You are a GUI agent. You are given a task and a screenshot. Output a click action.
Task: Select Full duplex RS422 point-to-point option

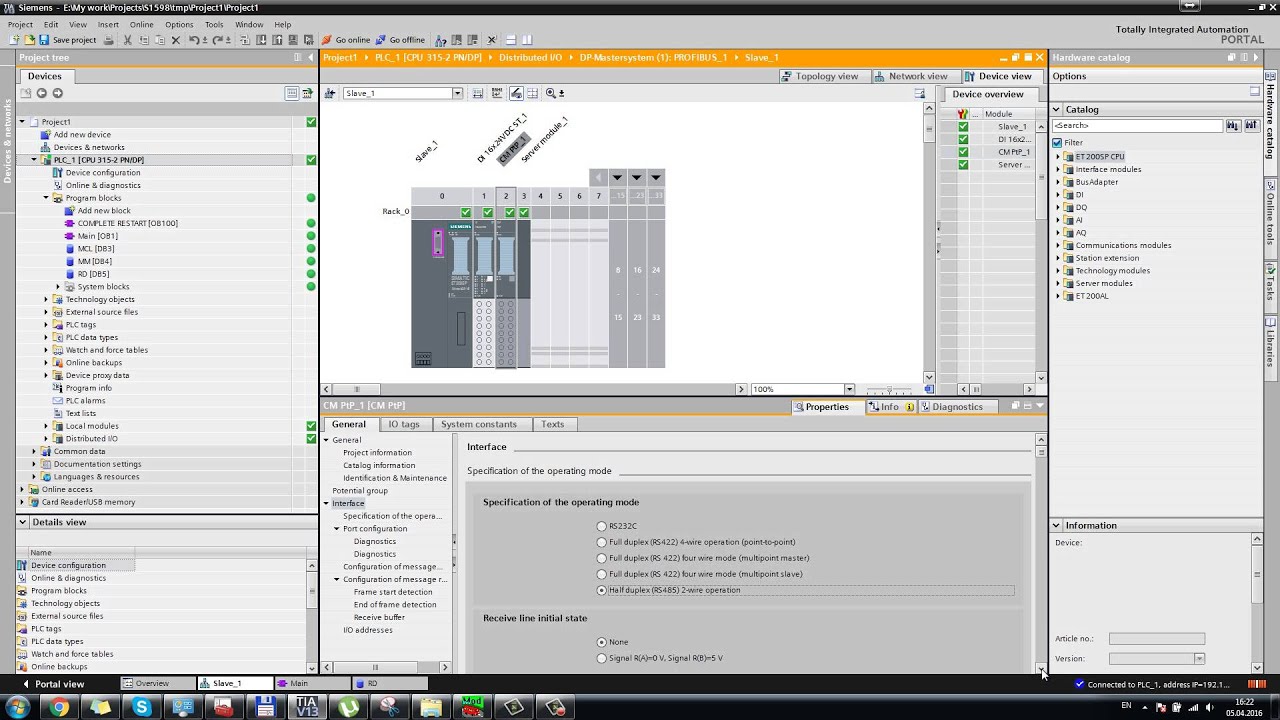pos(601,542)
